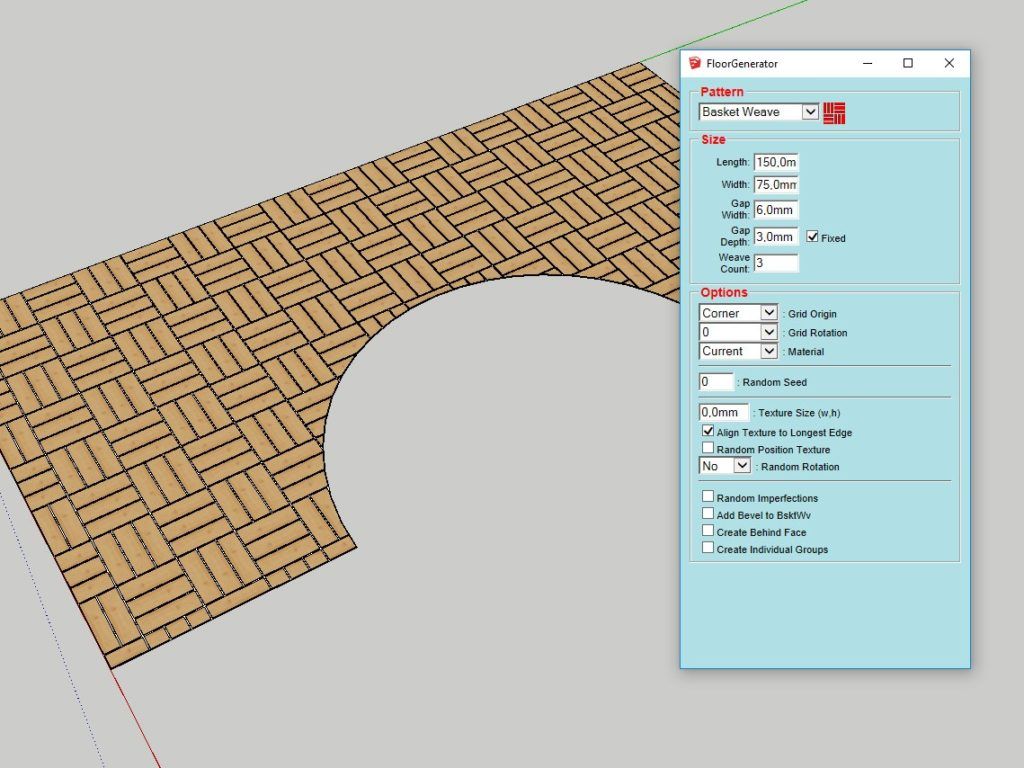Click the Random Seed input field

tap(716, 381)
